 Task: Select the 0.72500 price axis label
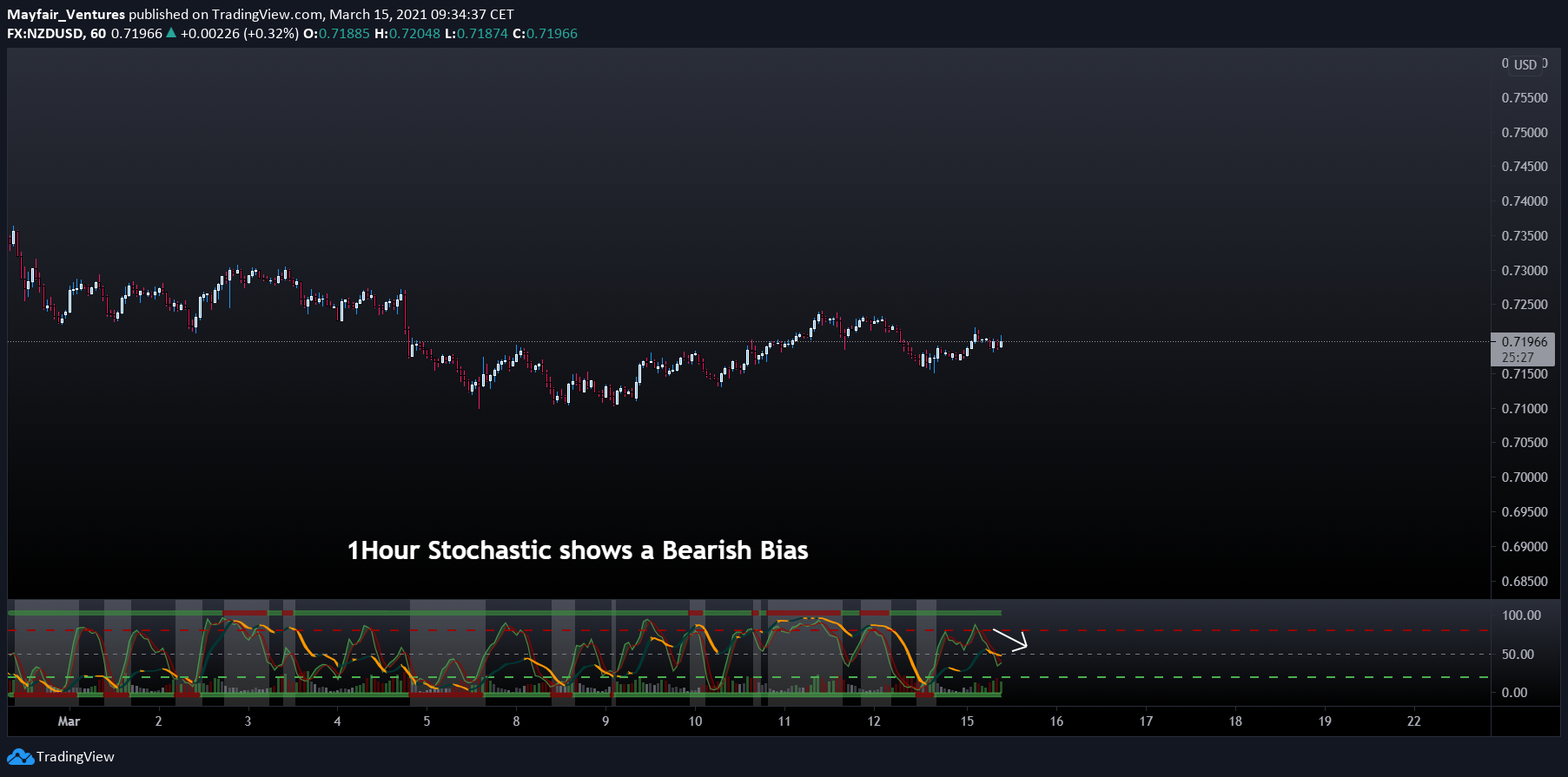pyautogui.click(x=1525, y=305)
